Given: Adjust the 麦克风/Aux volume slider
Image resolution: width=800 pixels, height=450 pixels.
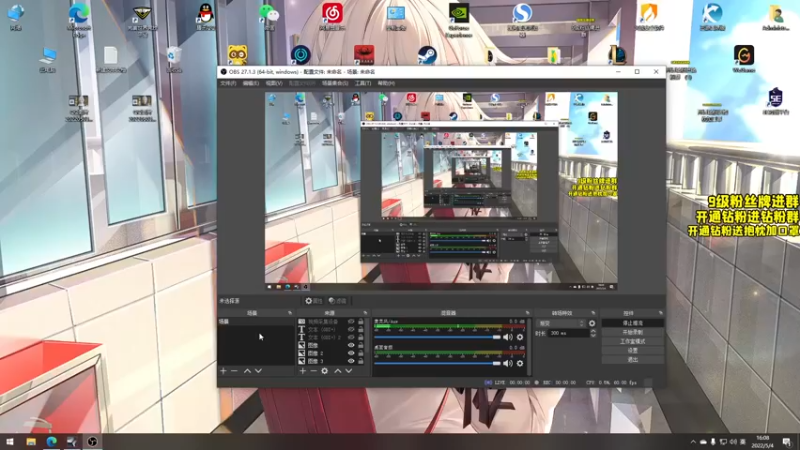Looking at the screenshot, I should pos(437,337).
